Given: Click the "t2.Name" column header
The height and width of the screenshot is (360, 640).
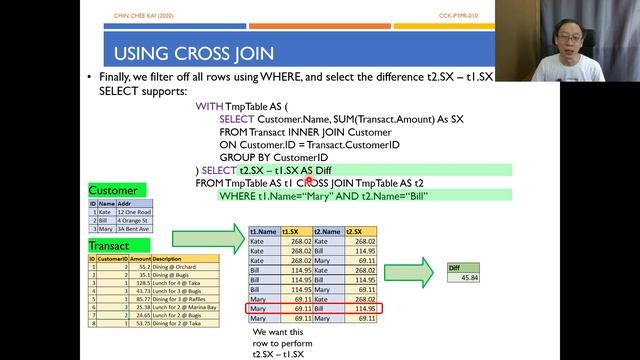Looking at the screenshot, I should [329, 231].
